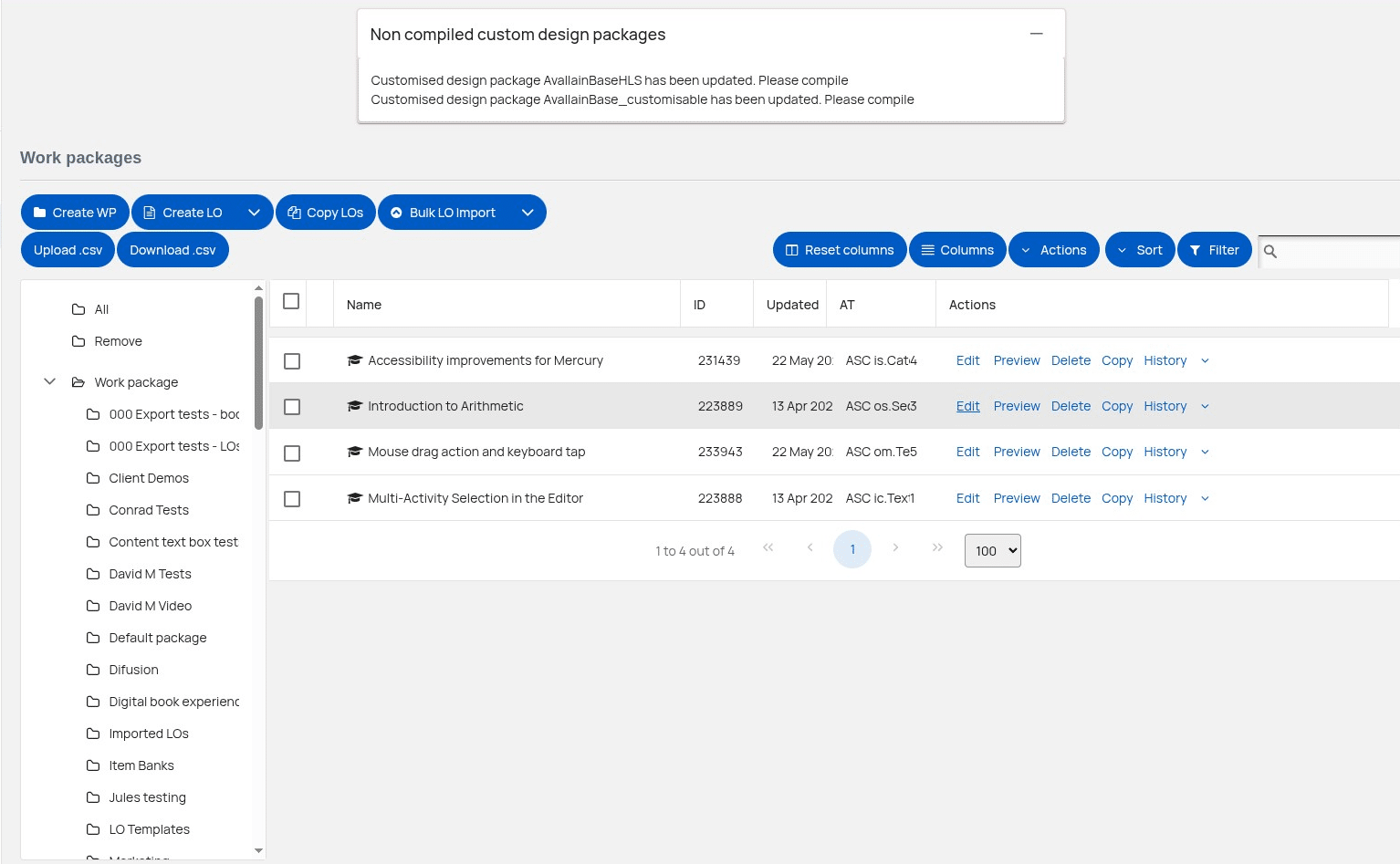Click the tree panel vertical scrollbar

258,362
